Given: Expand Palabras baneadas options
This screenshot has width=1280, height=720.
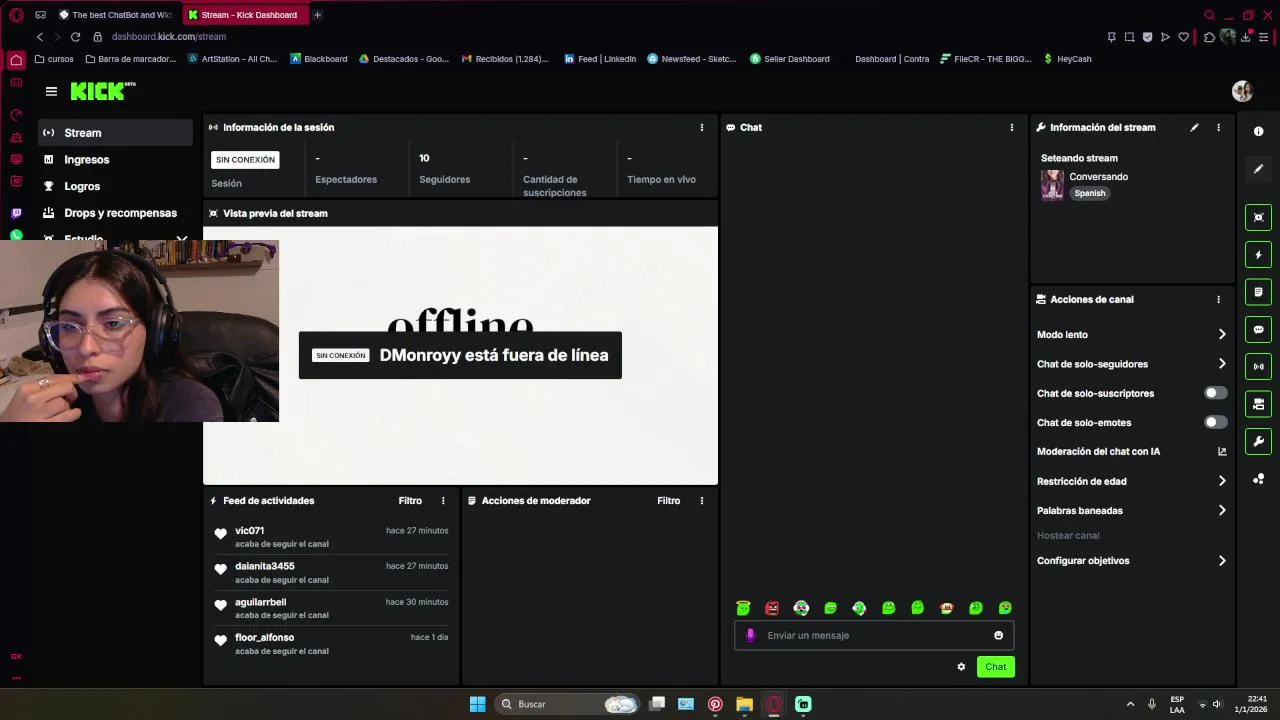Looking at the screenshot, I should click(1222, 510).
